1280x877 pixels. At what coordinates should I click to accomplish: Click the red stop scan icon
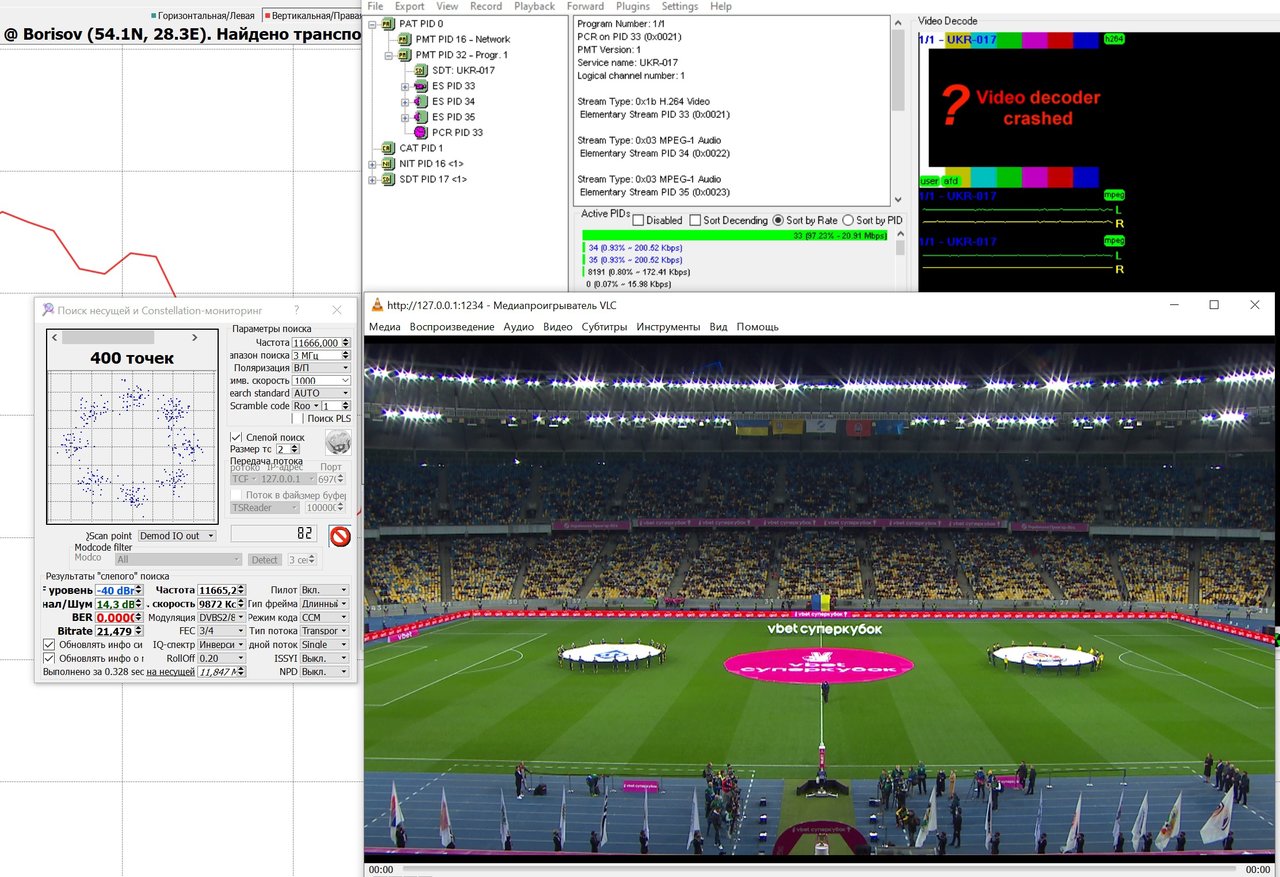340,536
